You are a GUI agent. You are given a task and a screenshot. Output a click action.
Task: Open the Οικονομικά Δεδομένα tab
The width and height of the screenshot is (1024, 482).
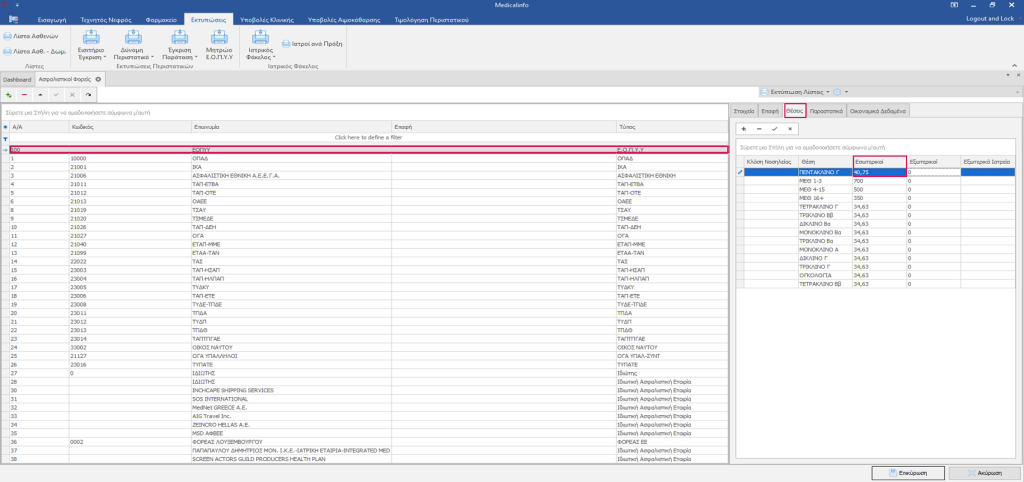[879, 111]
